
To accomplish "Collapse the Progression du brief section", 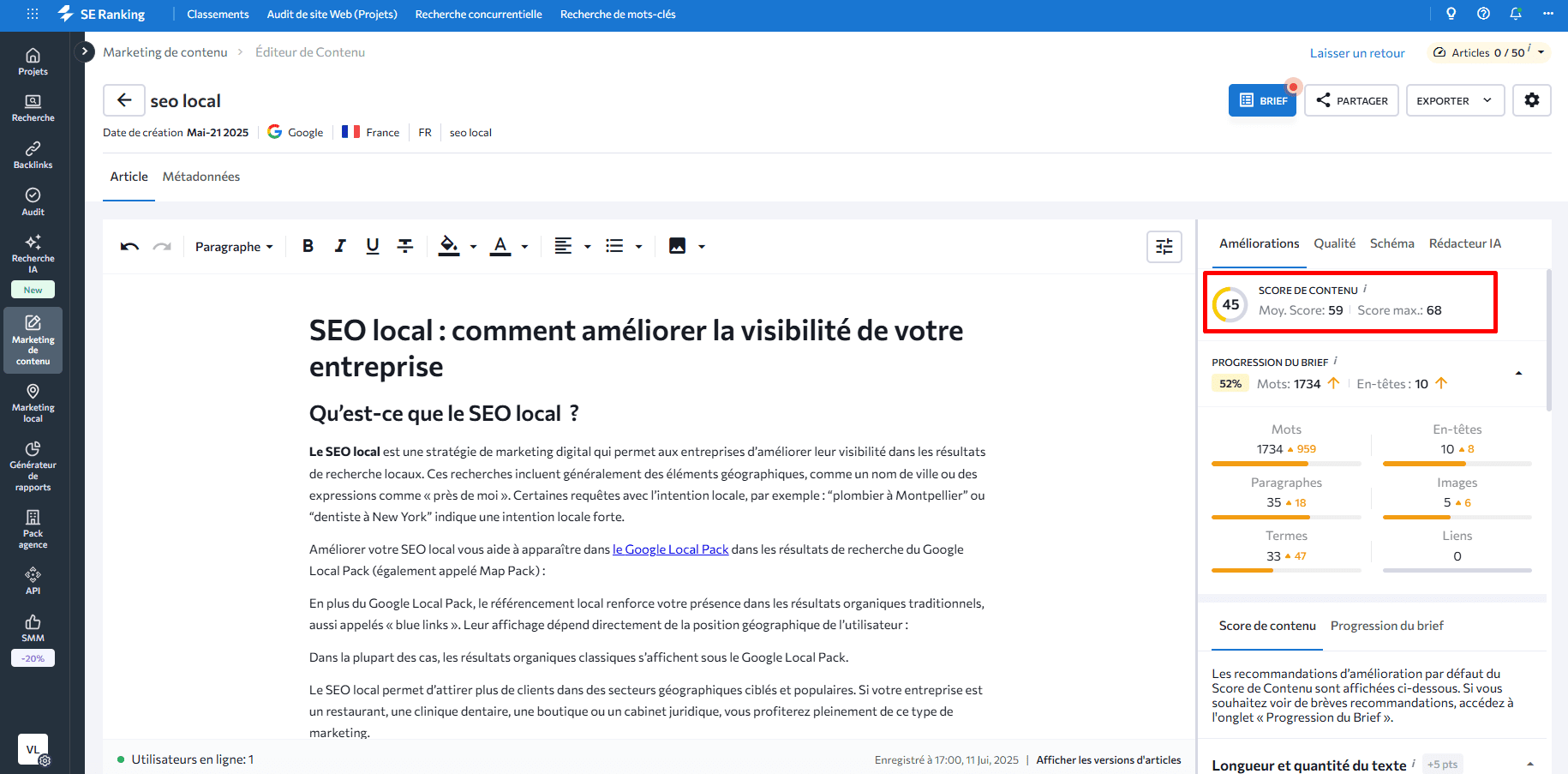I will (1518, 374).
